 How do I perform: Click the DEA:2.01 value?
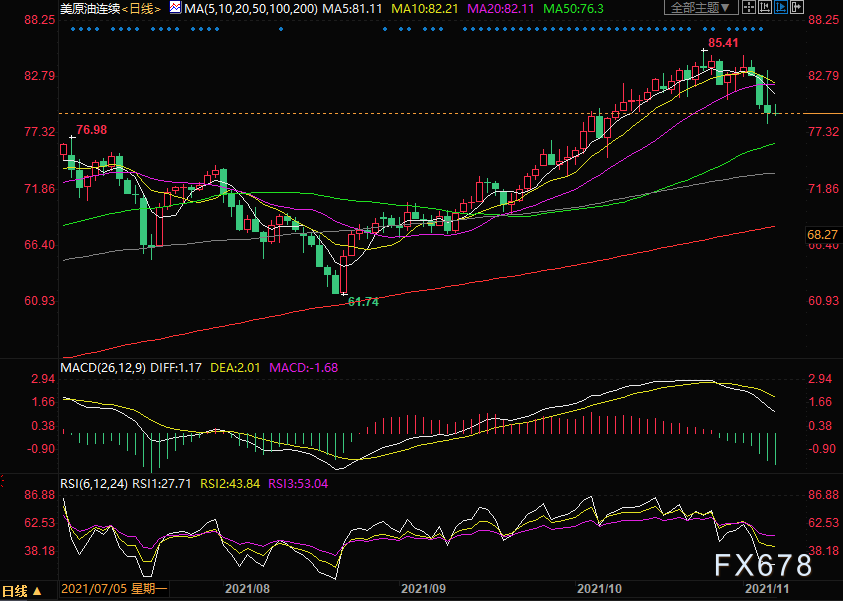point(235,368)
